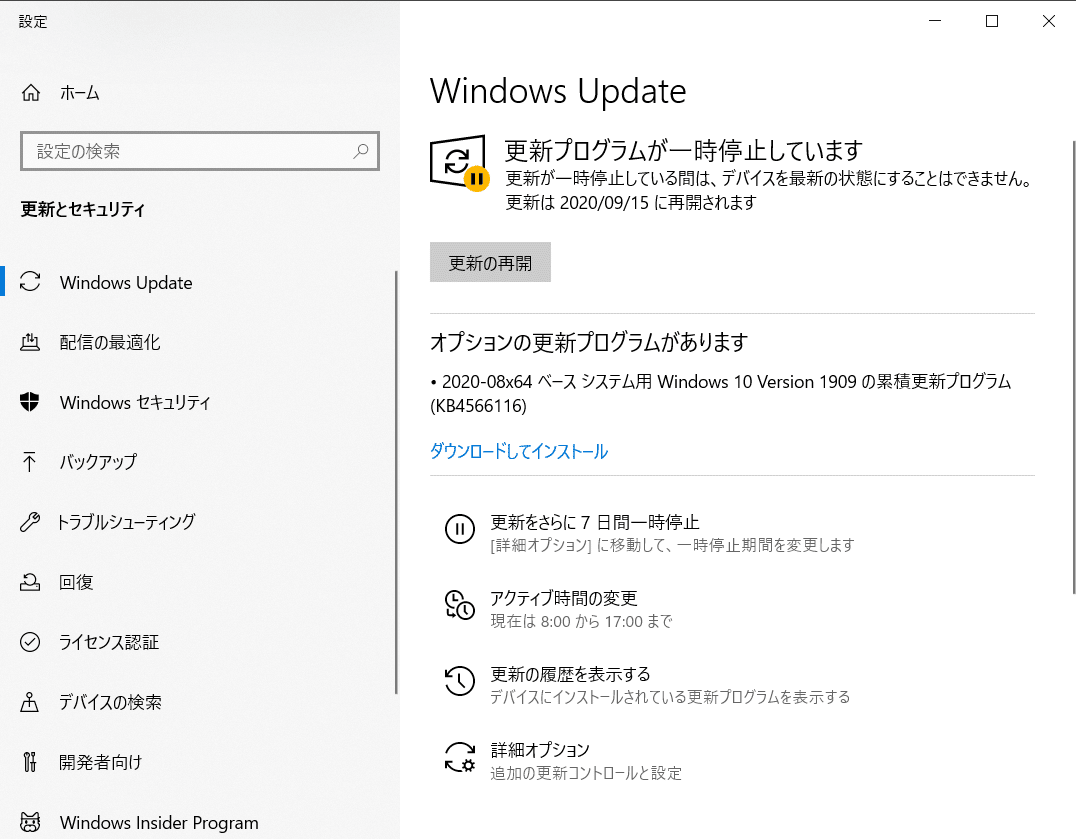The height and width of the screenshot is (839, 1076).
Task: Click オプションの更新プログラムがあります heading
Action: 589,342
